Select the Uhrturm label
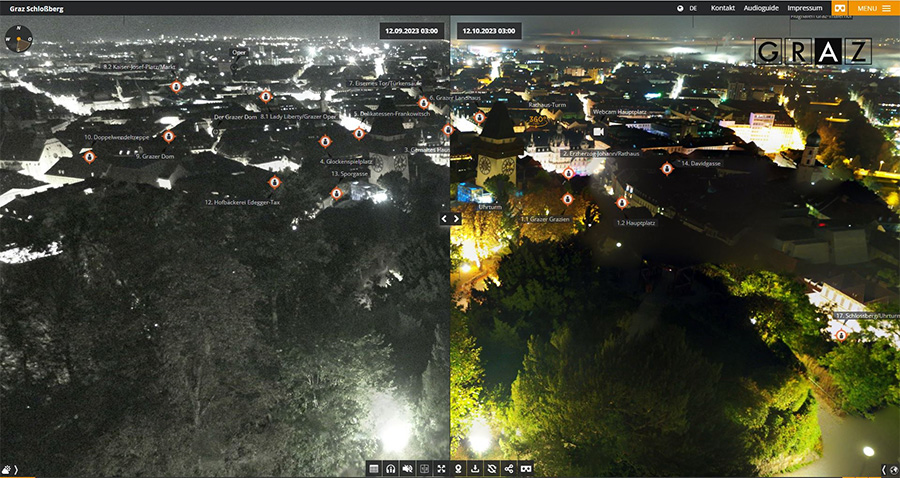Image resolution: width=900 pixels, height=478 pixels. tap(490, 207)
